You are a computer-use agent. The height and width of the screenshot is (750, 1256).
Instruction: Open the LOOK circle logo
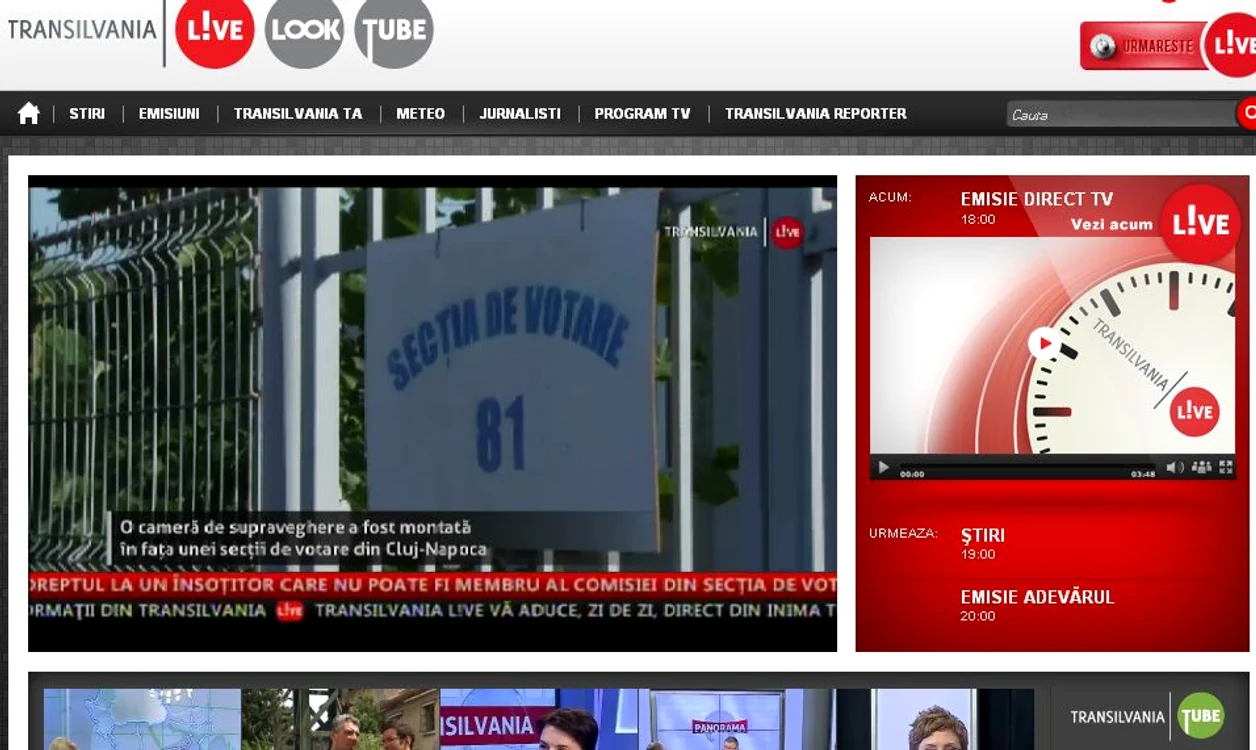pos(304,29)
